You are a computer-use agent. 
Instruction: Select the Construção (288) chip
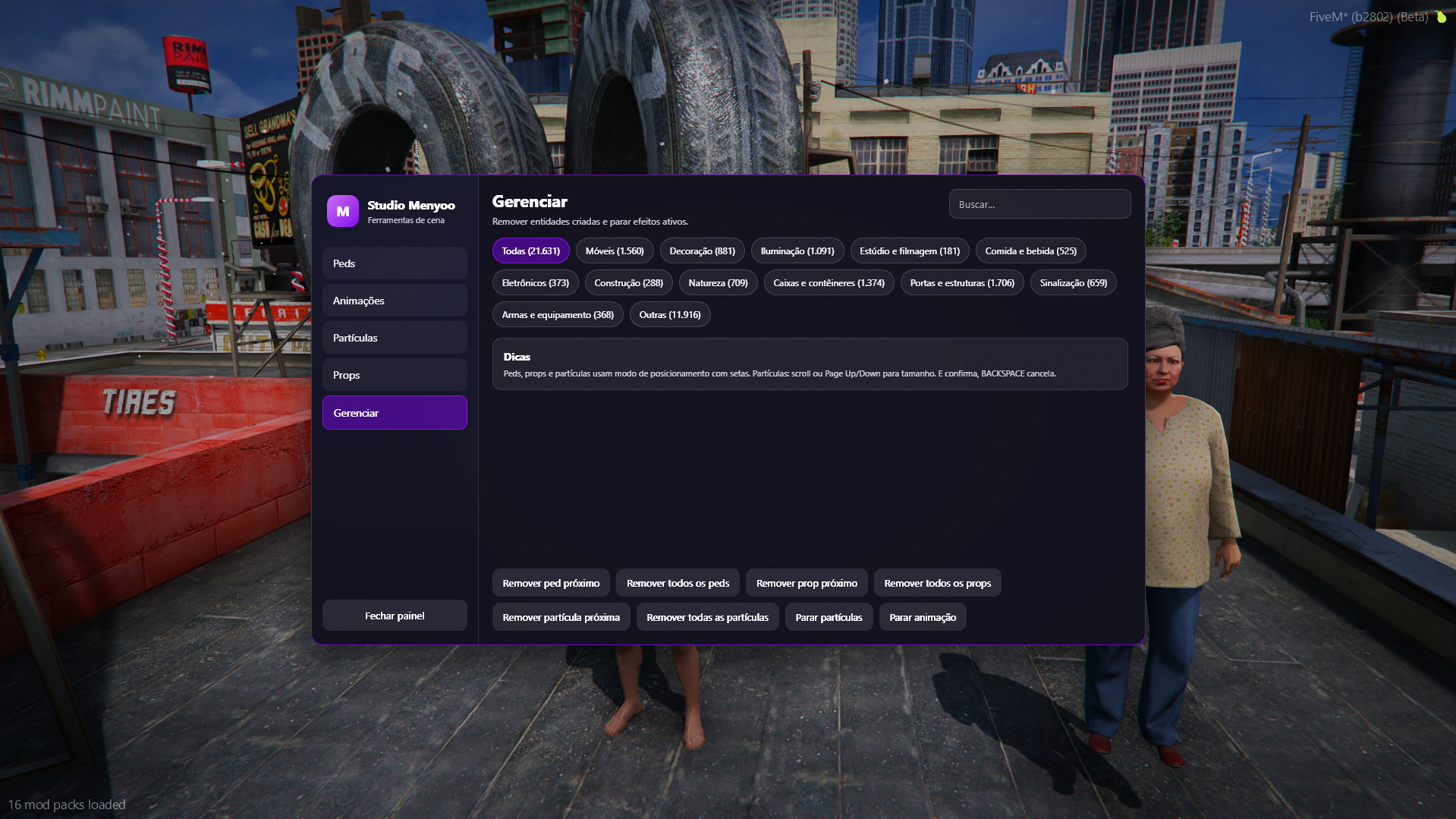tap(628, 283)
